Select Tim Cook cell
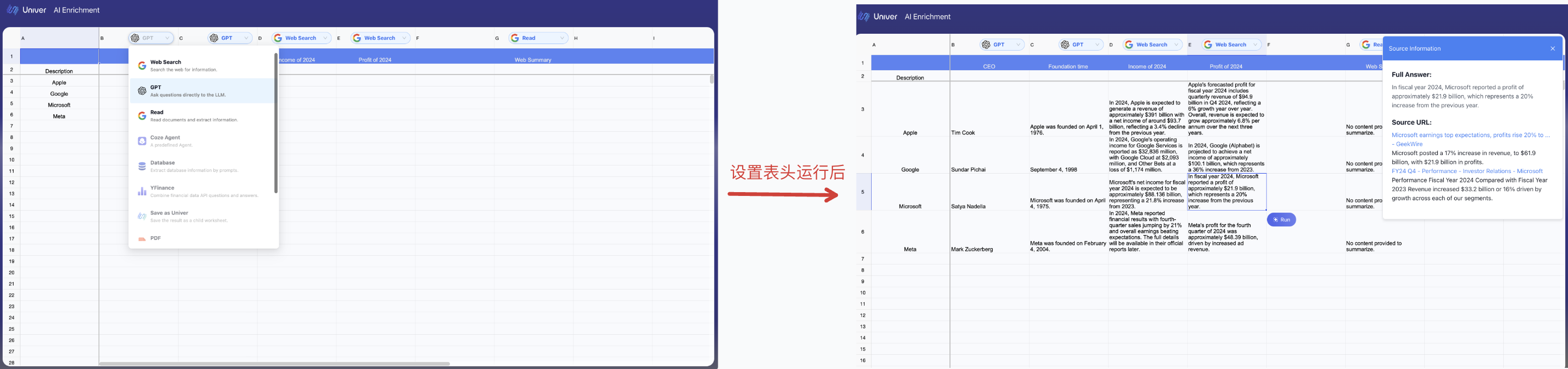 click(989, 109)
